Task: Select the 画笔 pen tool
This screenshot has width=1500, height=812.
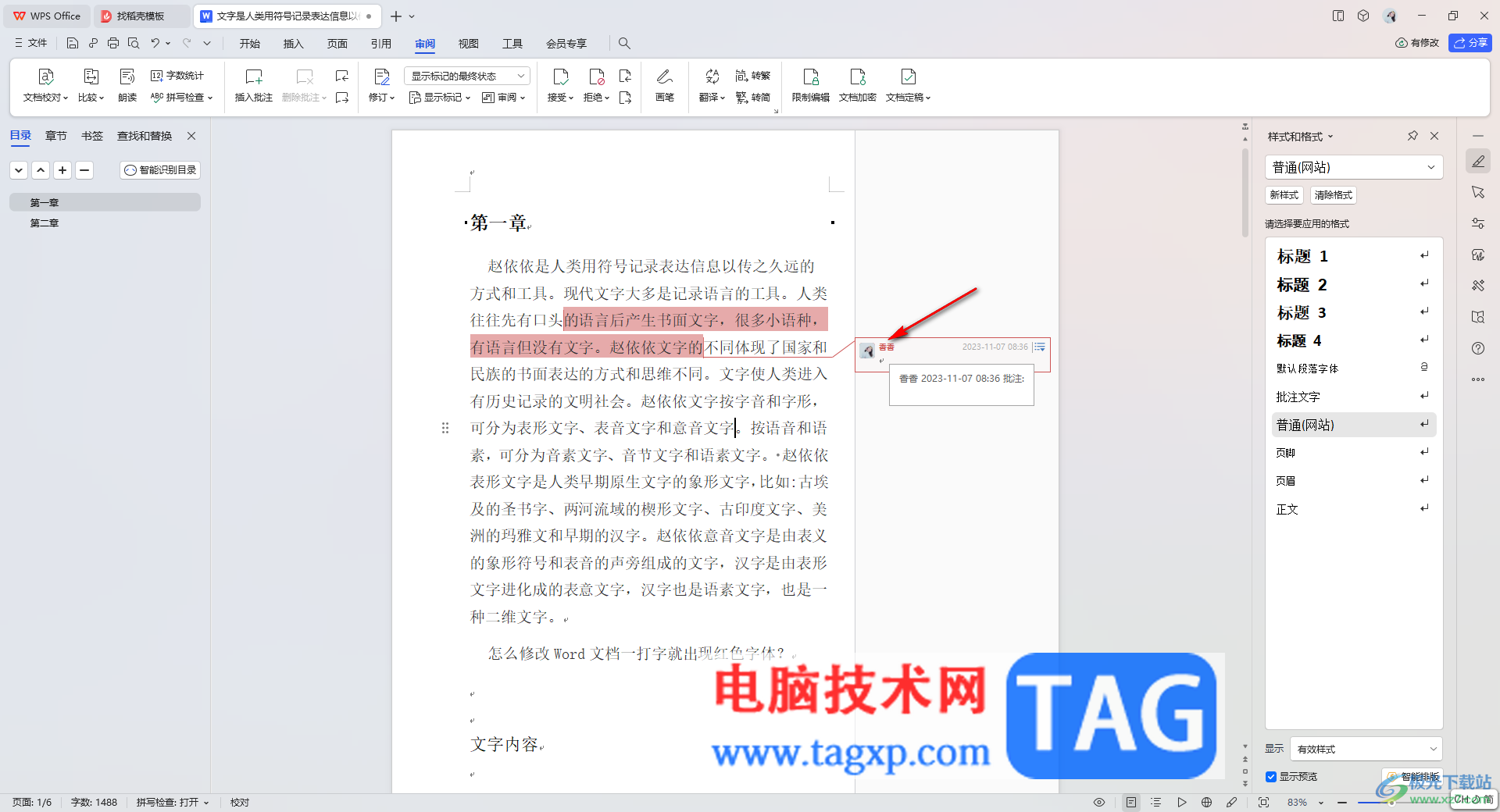Action: point(665,85)
